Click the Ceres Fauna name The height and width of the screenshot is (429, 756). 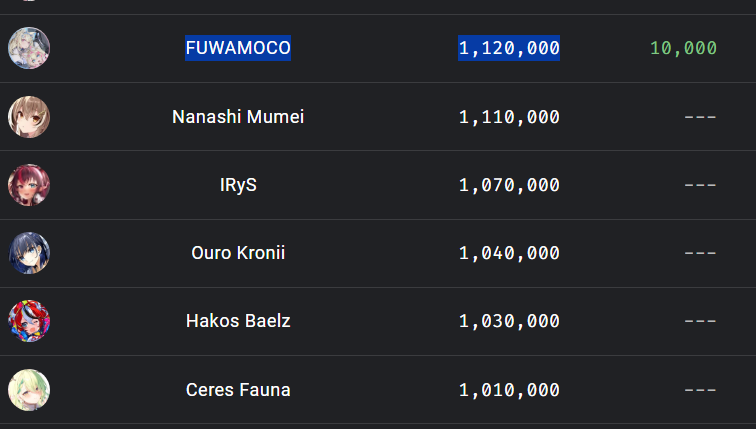(x=238, y=390)
